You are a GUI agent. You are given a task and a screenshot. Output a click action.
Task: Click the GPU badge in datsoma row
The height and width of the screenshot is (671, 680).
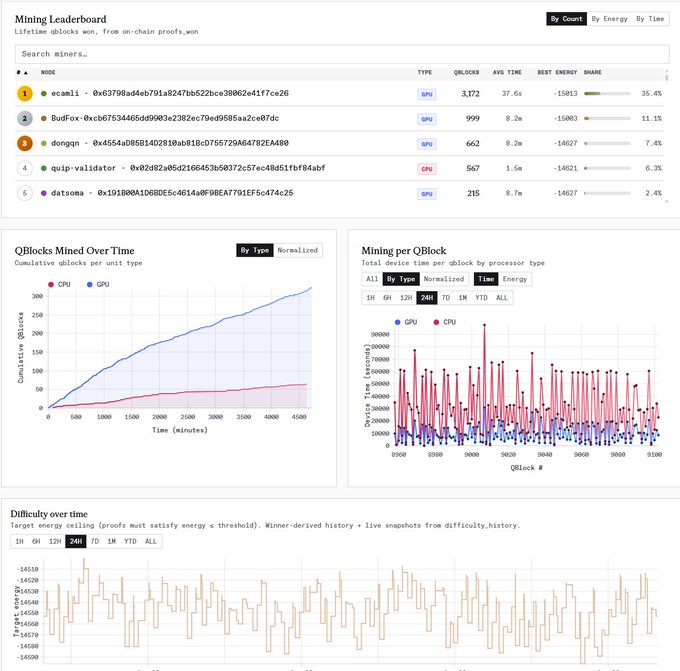pos(427,194)
